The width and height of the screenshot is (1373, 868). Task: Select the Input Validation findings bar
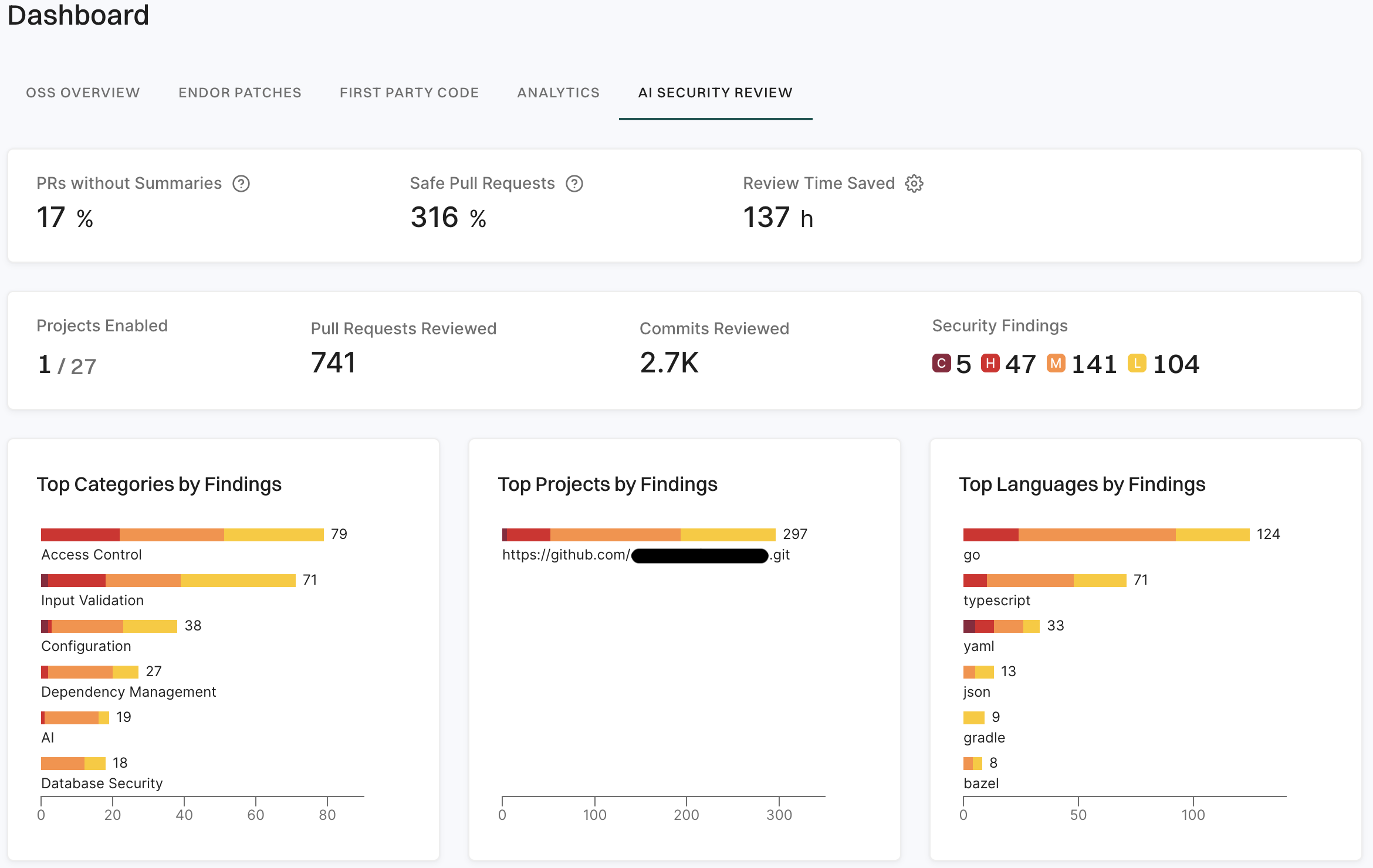point(168,580)
